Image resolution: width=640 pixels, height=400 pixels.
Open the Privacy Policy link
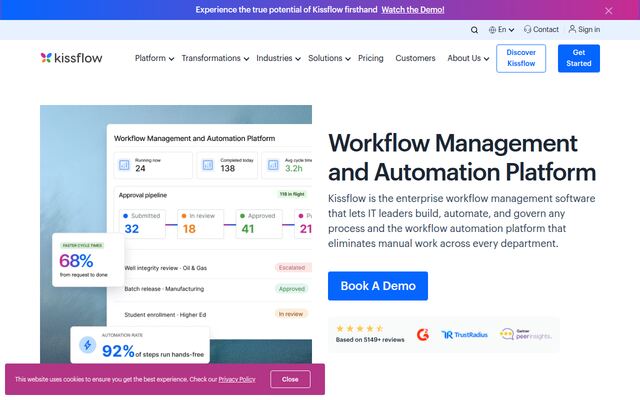(x=237, y=380)
